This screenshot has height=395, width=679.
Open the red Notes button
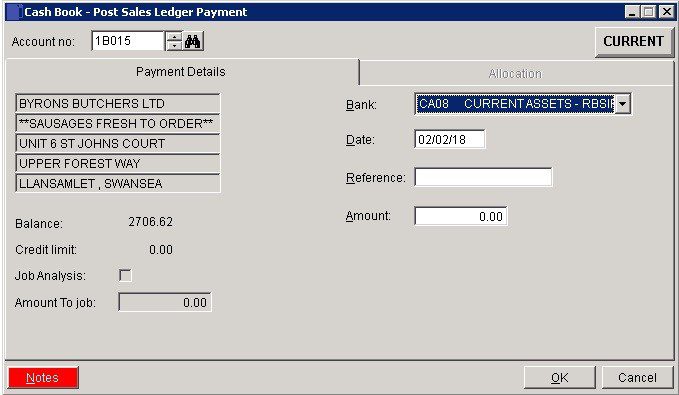coord(43,378)
